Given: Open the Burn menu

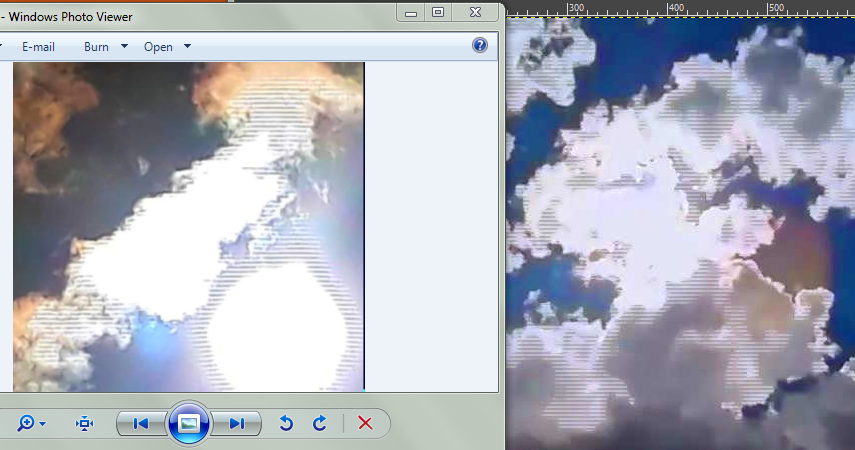Looking at the screenshot, I should [97, 47].
